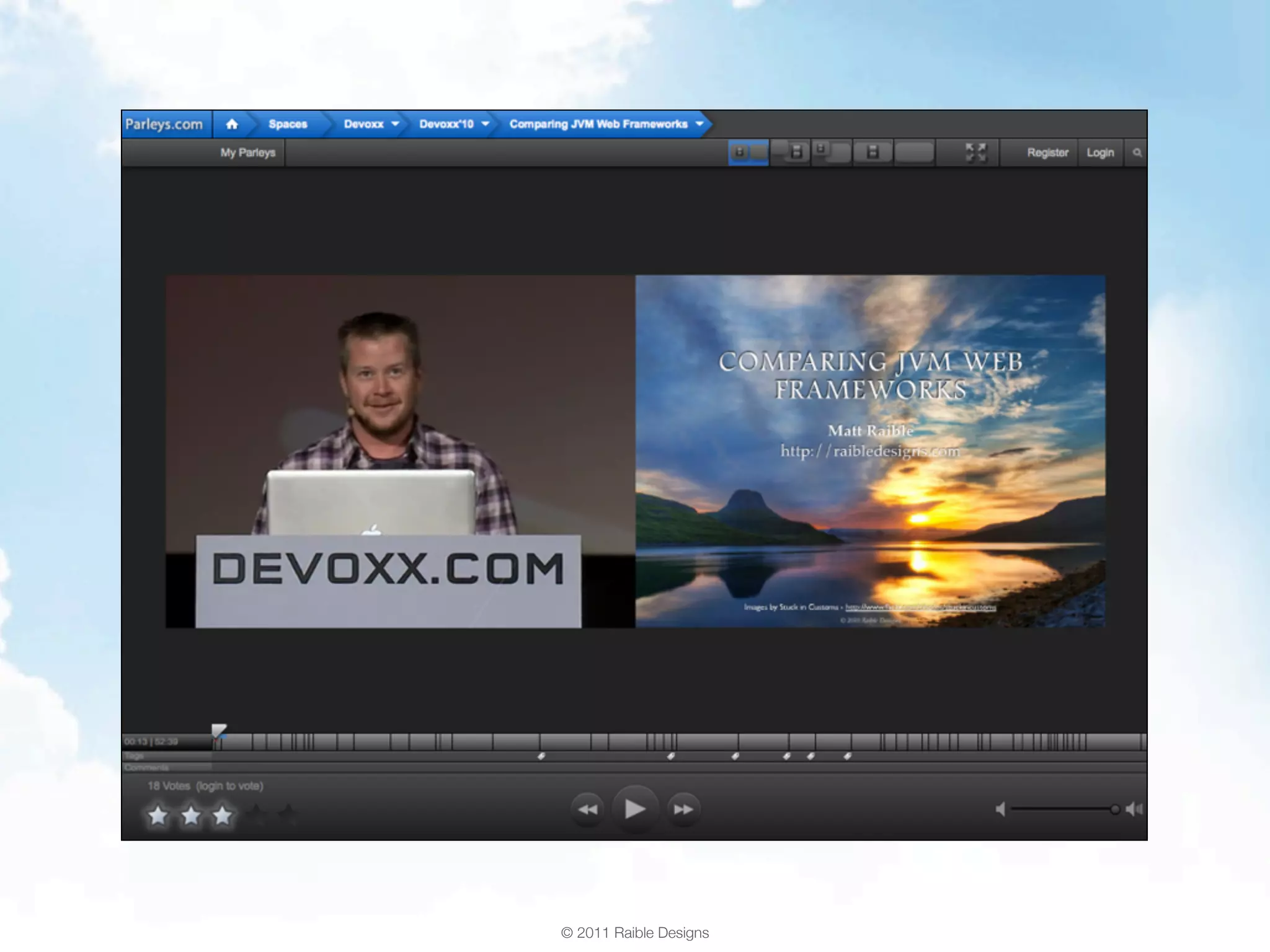Rate one star

[158, 815]
